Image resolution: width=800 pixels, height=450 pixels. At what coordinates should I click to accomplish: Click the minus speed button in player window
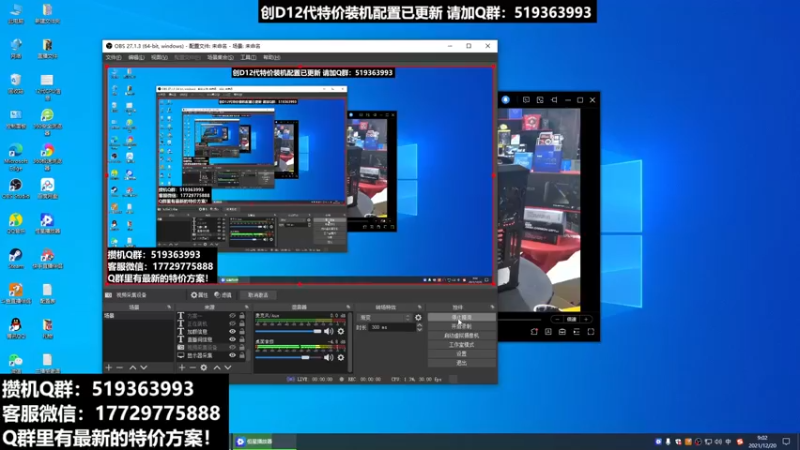[x=557, y=319]
